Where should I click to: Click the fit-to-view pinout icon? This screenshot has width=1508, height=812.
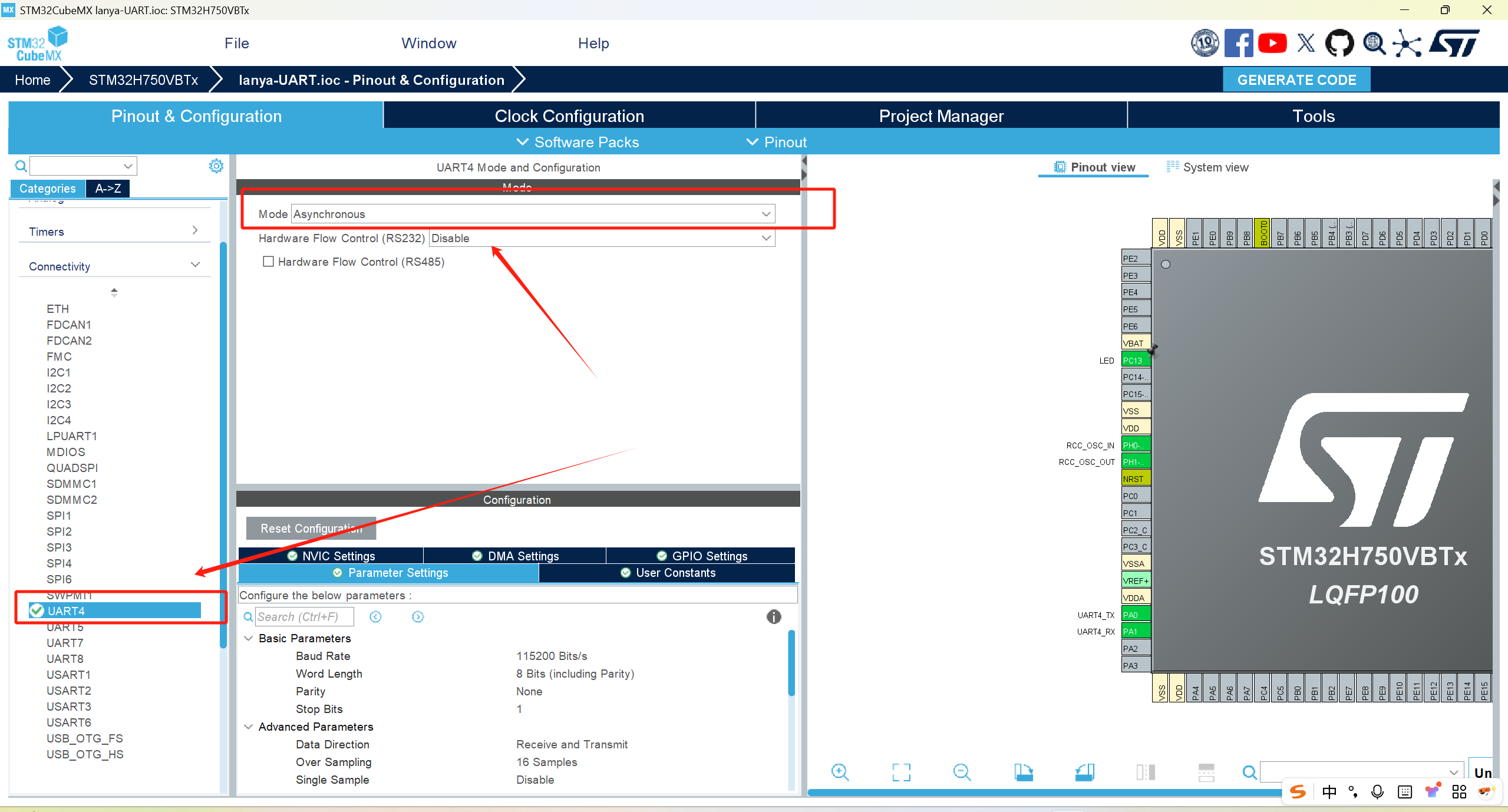tap(901, 772)
